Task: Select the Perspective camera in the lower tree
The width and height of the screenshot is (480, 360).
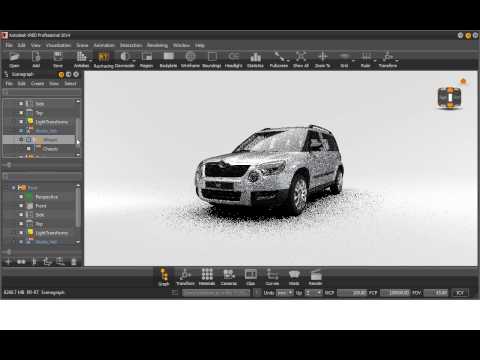Action: tap(47, 197)
